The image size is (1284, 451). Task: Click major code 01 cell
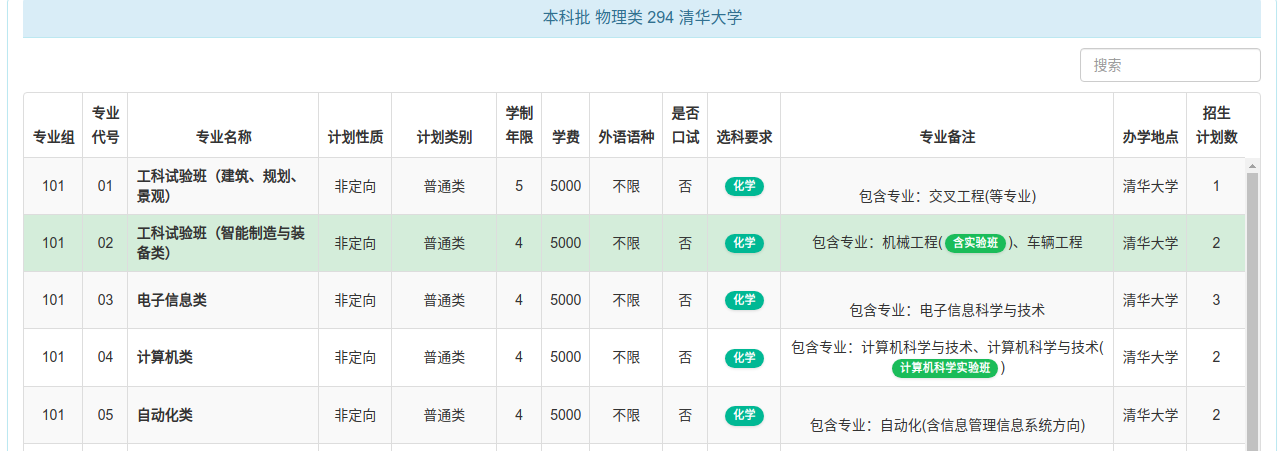pos(105,186)
